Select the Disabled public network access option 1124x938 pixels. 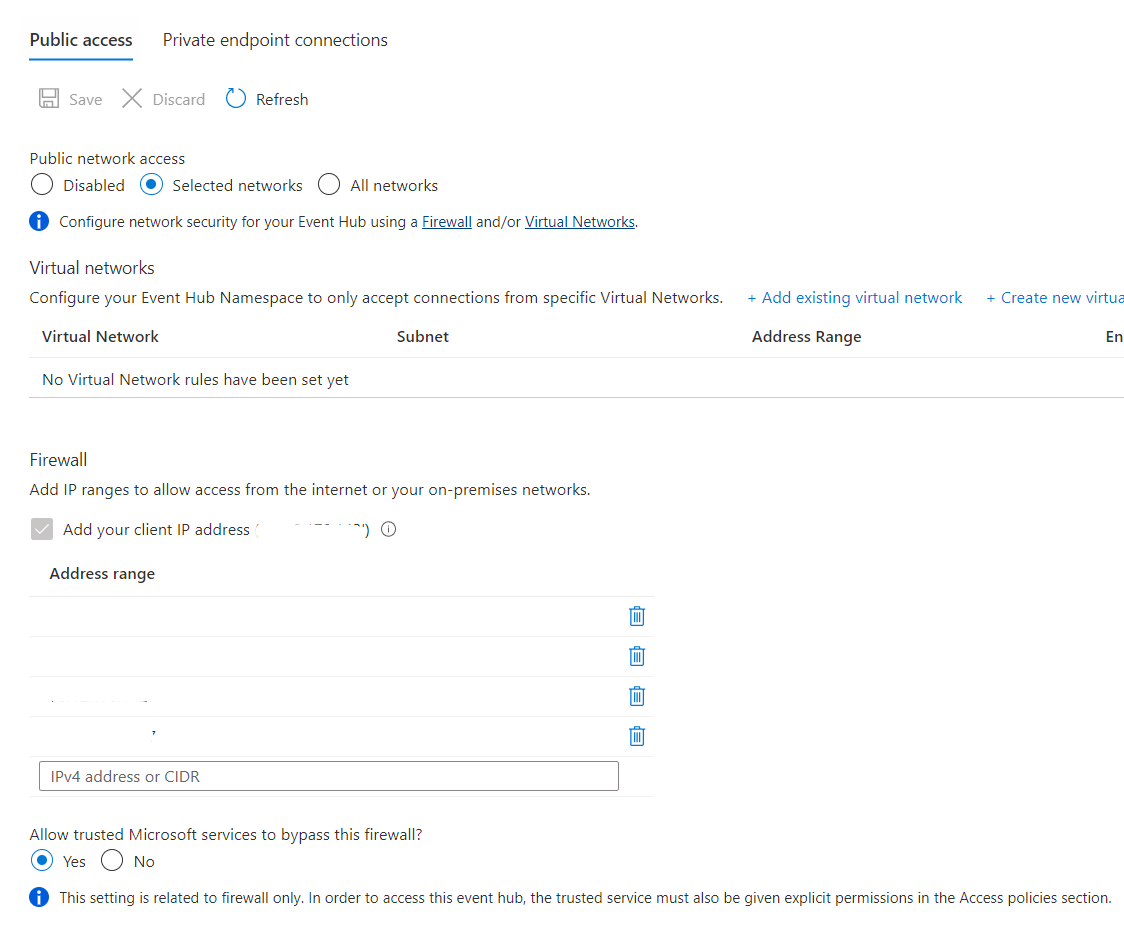[41, 184]
